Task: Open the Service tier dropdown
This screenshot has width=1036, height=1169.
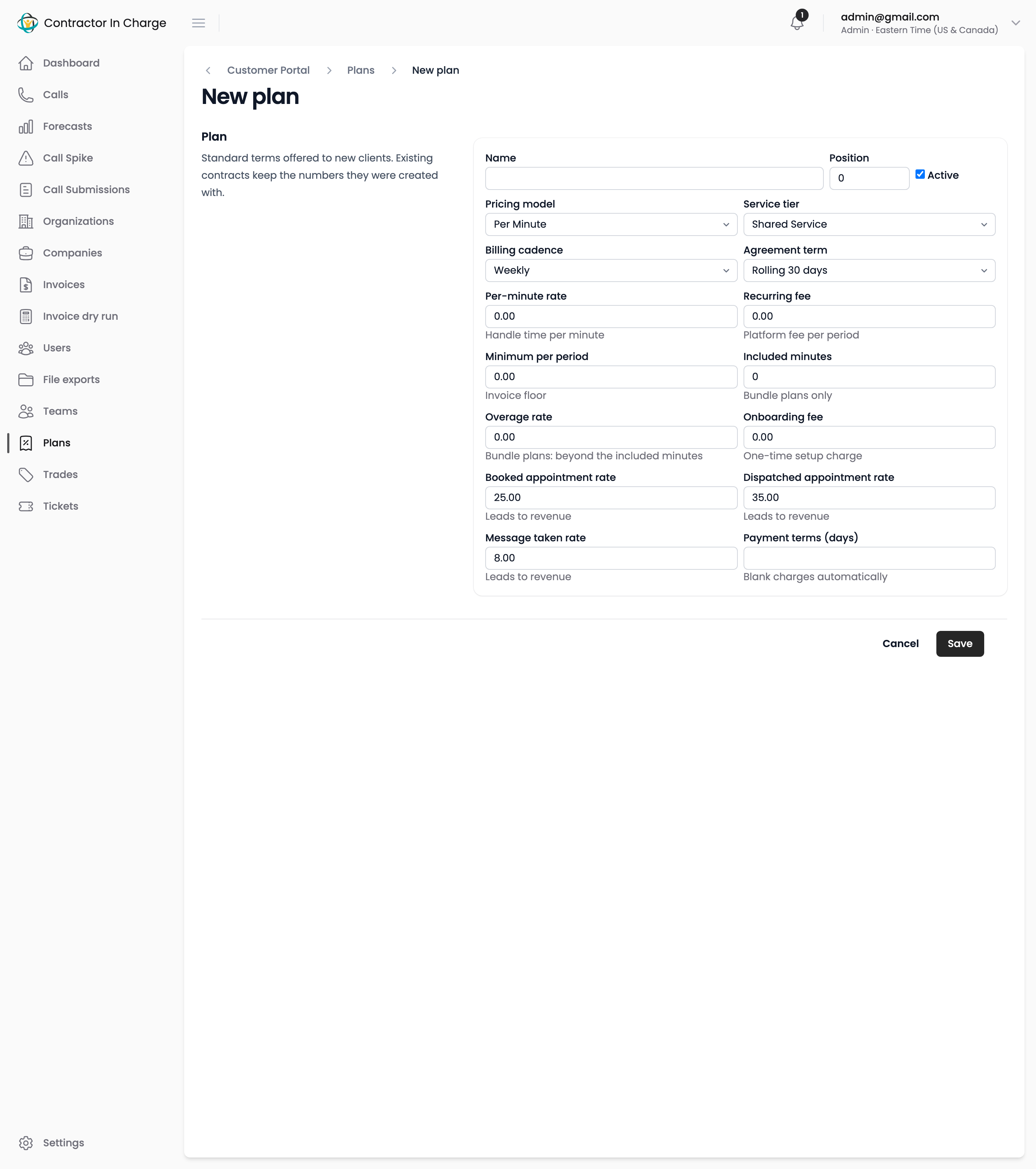Action: [869, 224]
